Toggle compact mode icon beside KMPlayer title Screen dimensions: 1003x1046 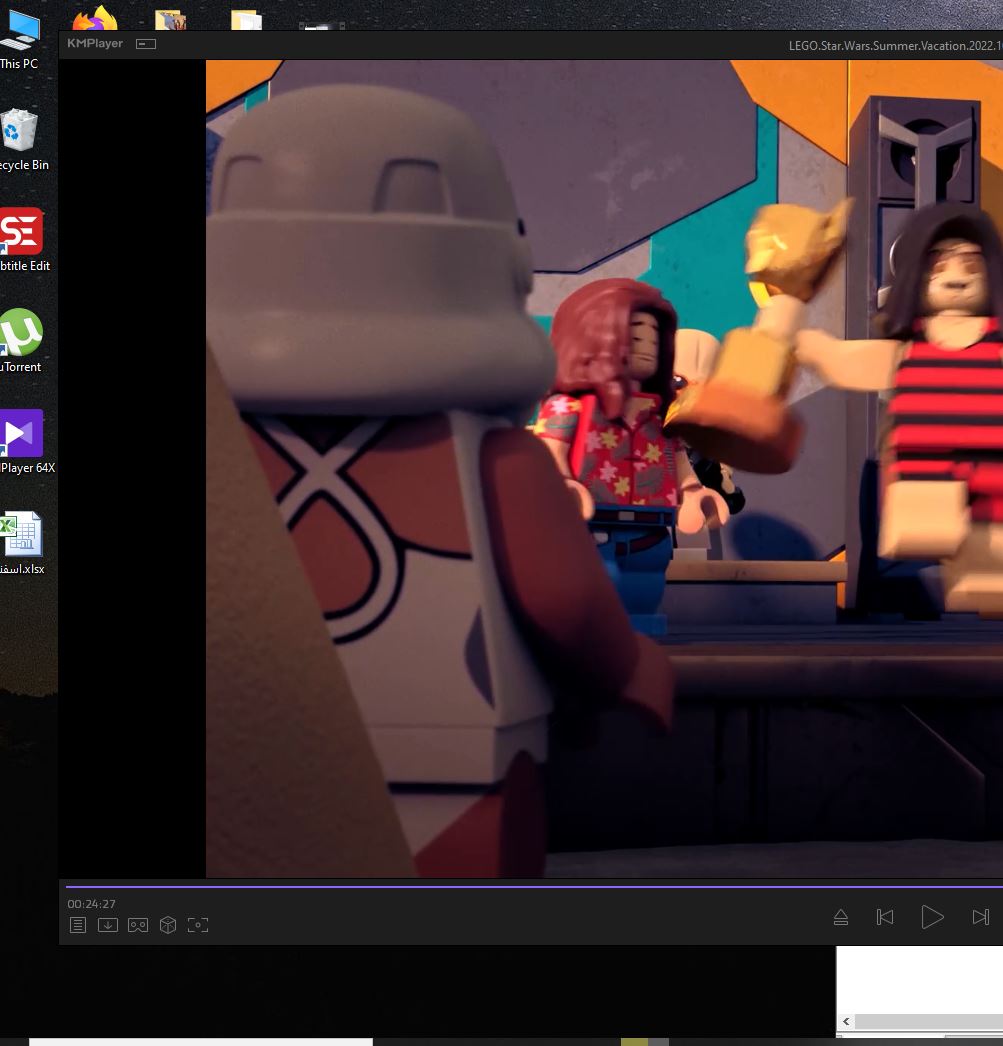(x=146, y=44)
